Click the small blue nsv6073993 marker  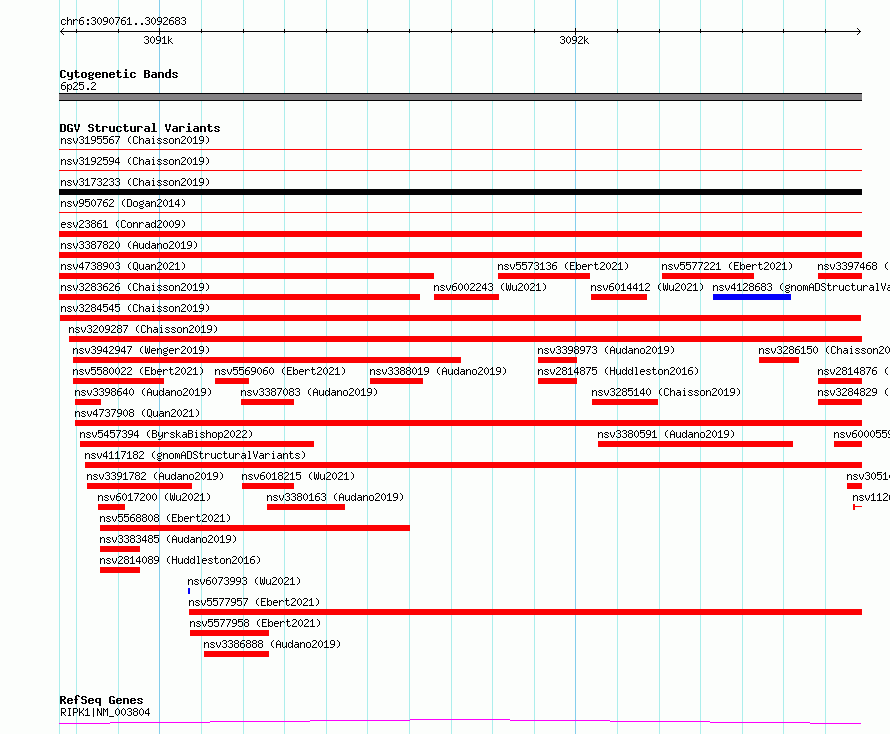click(x=189, y=591)
